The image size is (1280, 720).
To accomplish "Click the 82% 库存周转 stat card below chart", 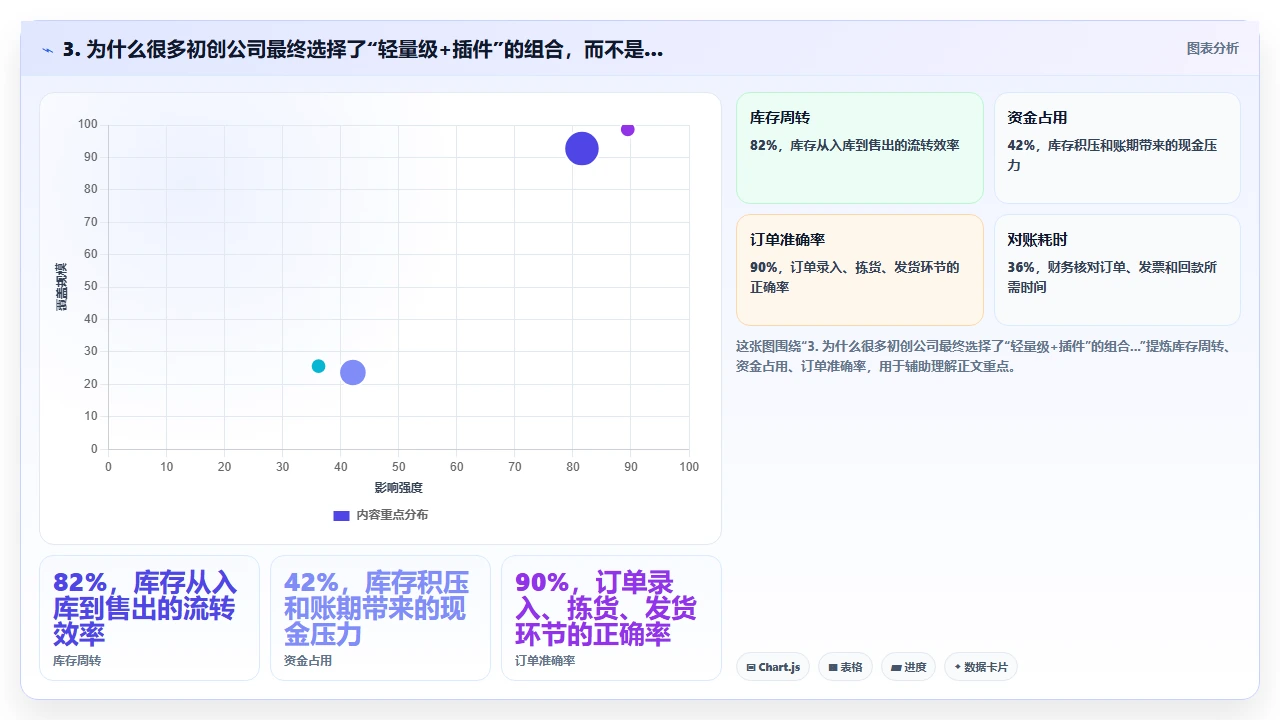I will click(x=149, y=618).
